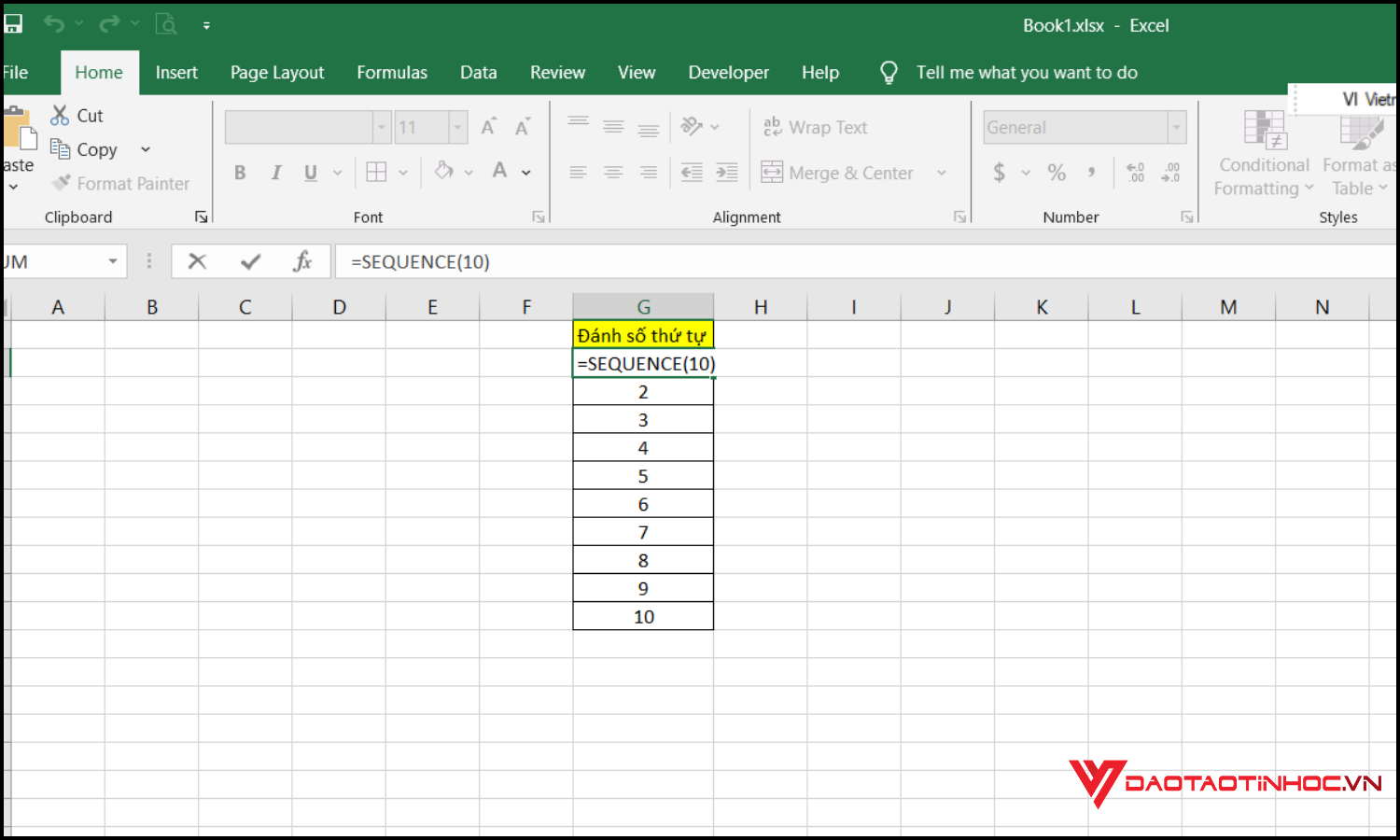Viewport: 1400px width, 840px height.
Task: Open the Page Layout tab
Action: click(x=277, y=73)
